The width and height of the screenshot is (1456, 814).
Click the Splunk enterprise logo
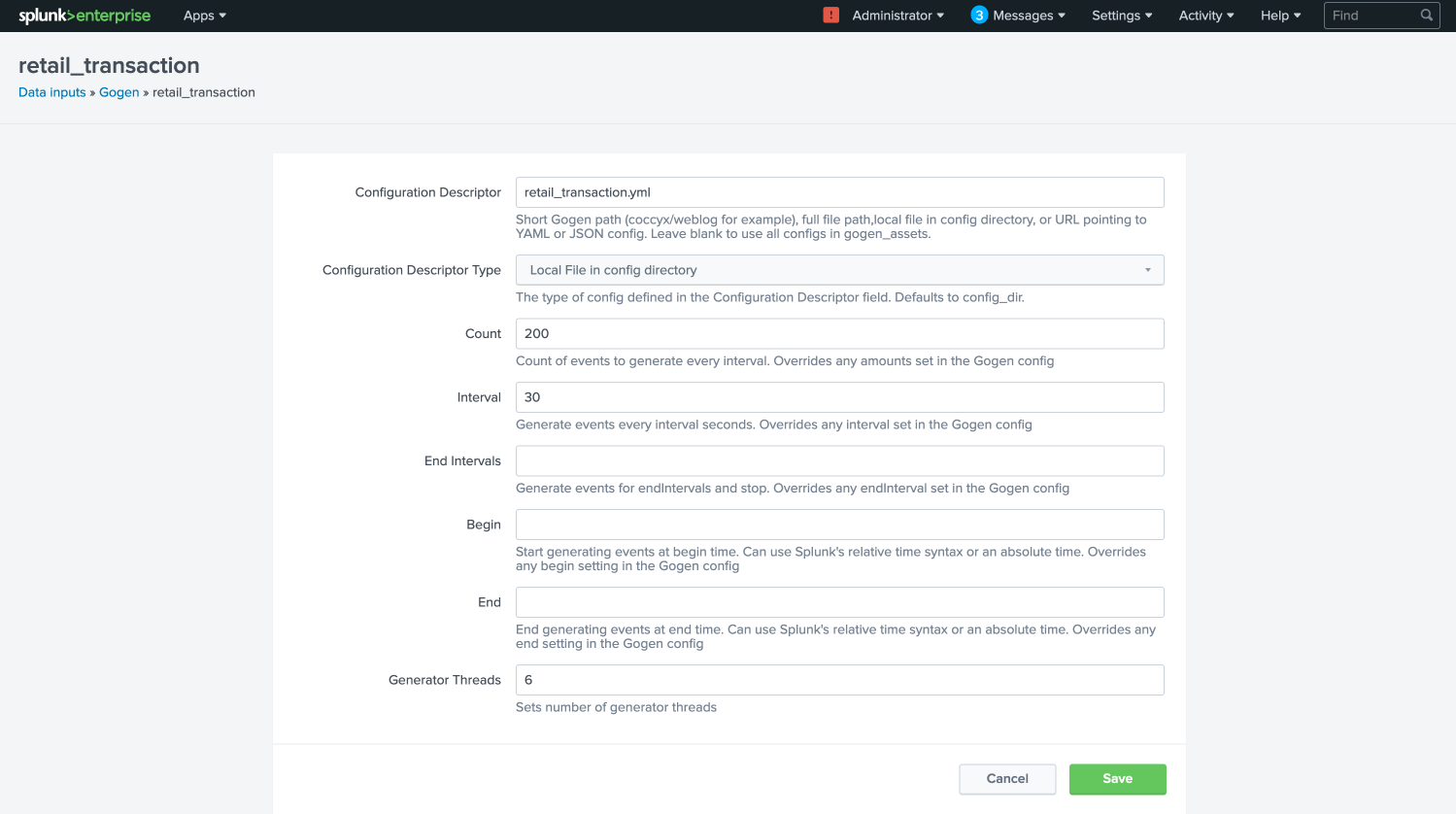(85, 16)
